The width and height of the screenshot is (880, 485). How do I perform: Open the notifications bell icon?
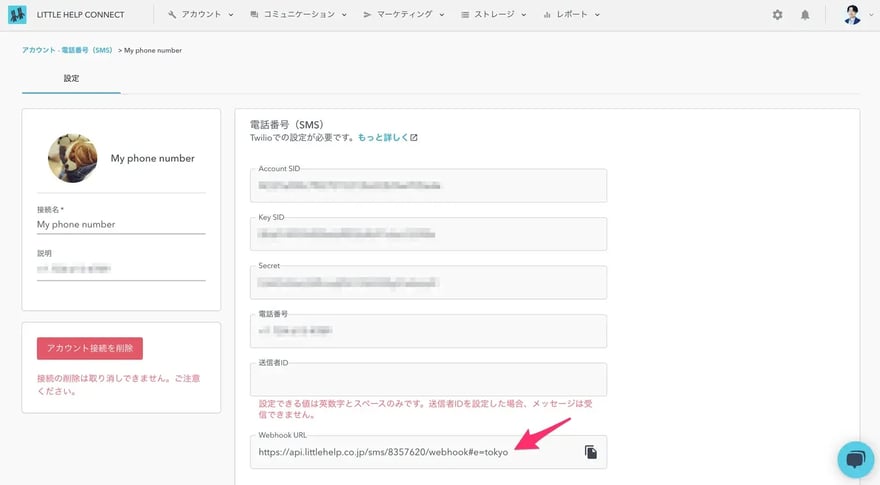(805, 15)
